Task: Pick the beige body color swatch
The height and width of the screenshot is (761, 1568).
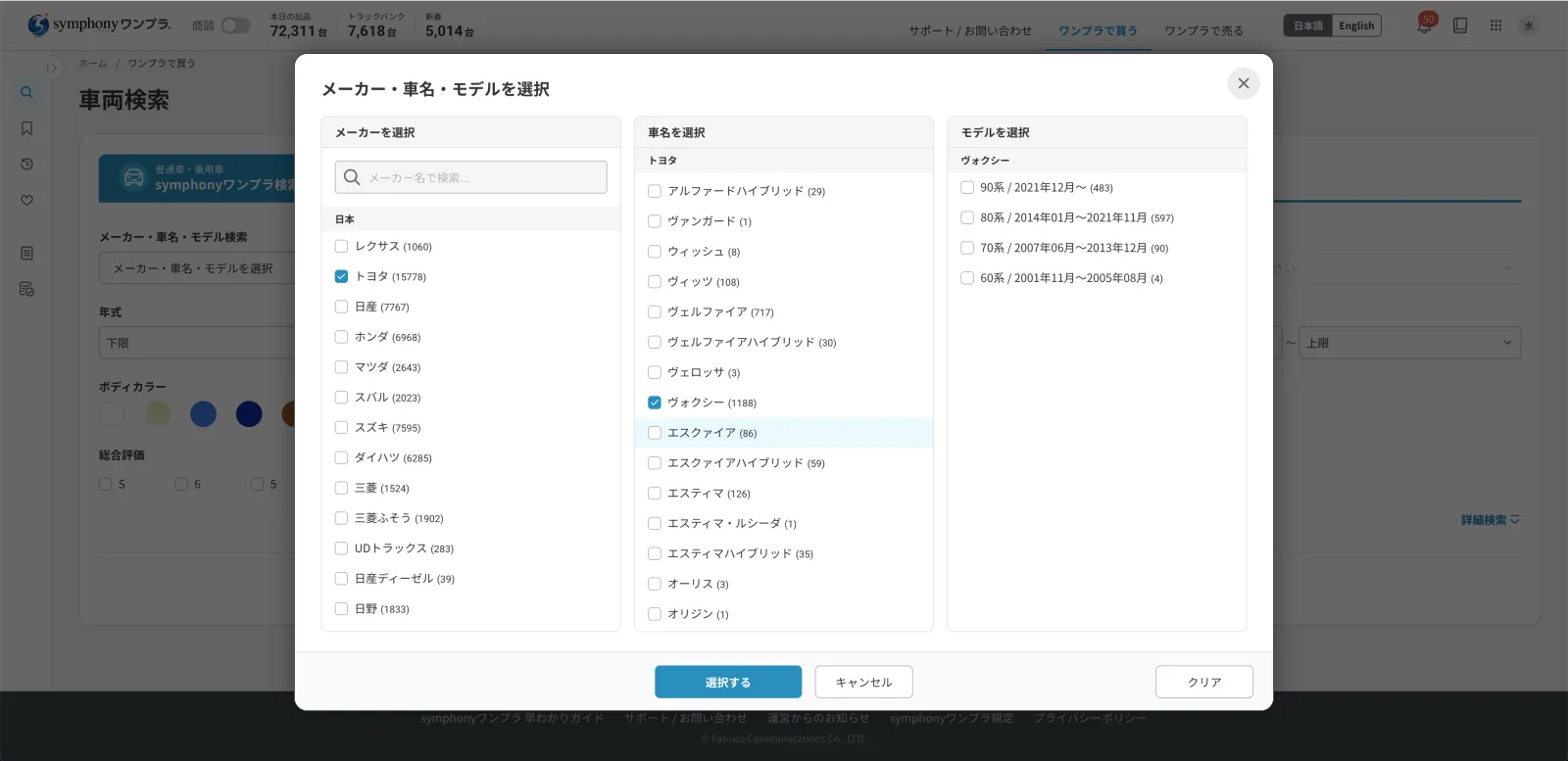Action: pos(158,413)
